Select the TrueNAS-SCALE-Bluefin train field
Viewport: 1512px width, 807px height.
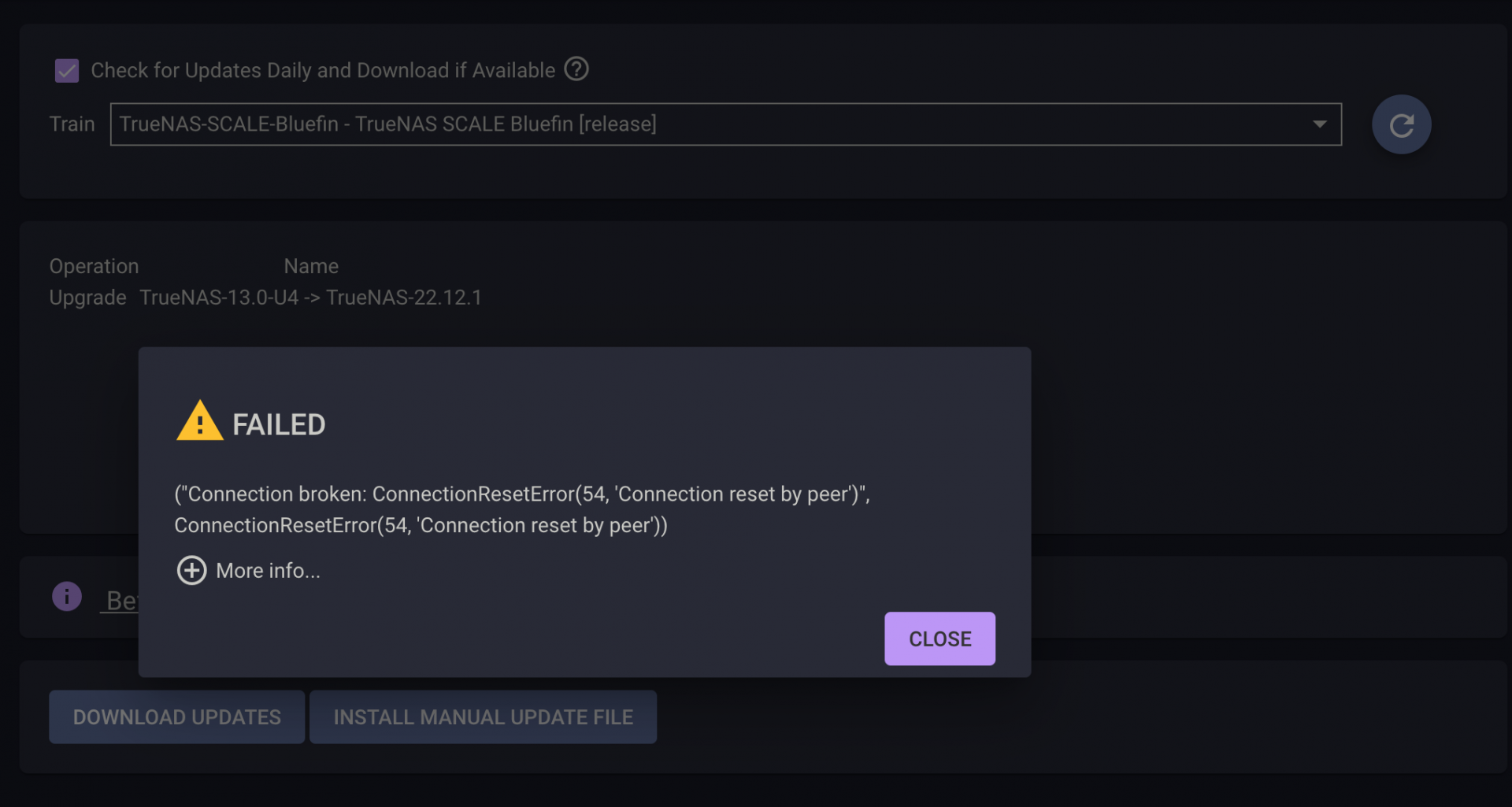point(725,124)
